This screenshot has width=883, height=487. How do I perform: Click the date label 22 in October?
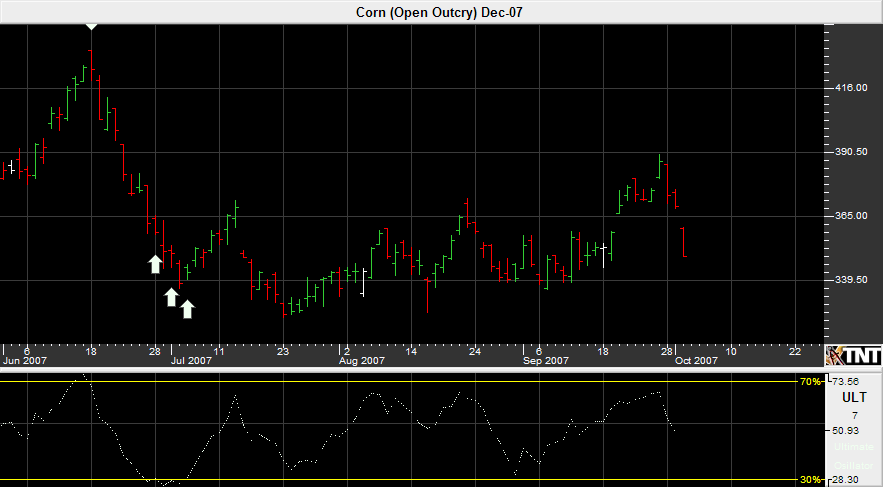click(x=795, y=351)
